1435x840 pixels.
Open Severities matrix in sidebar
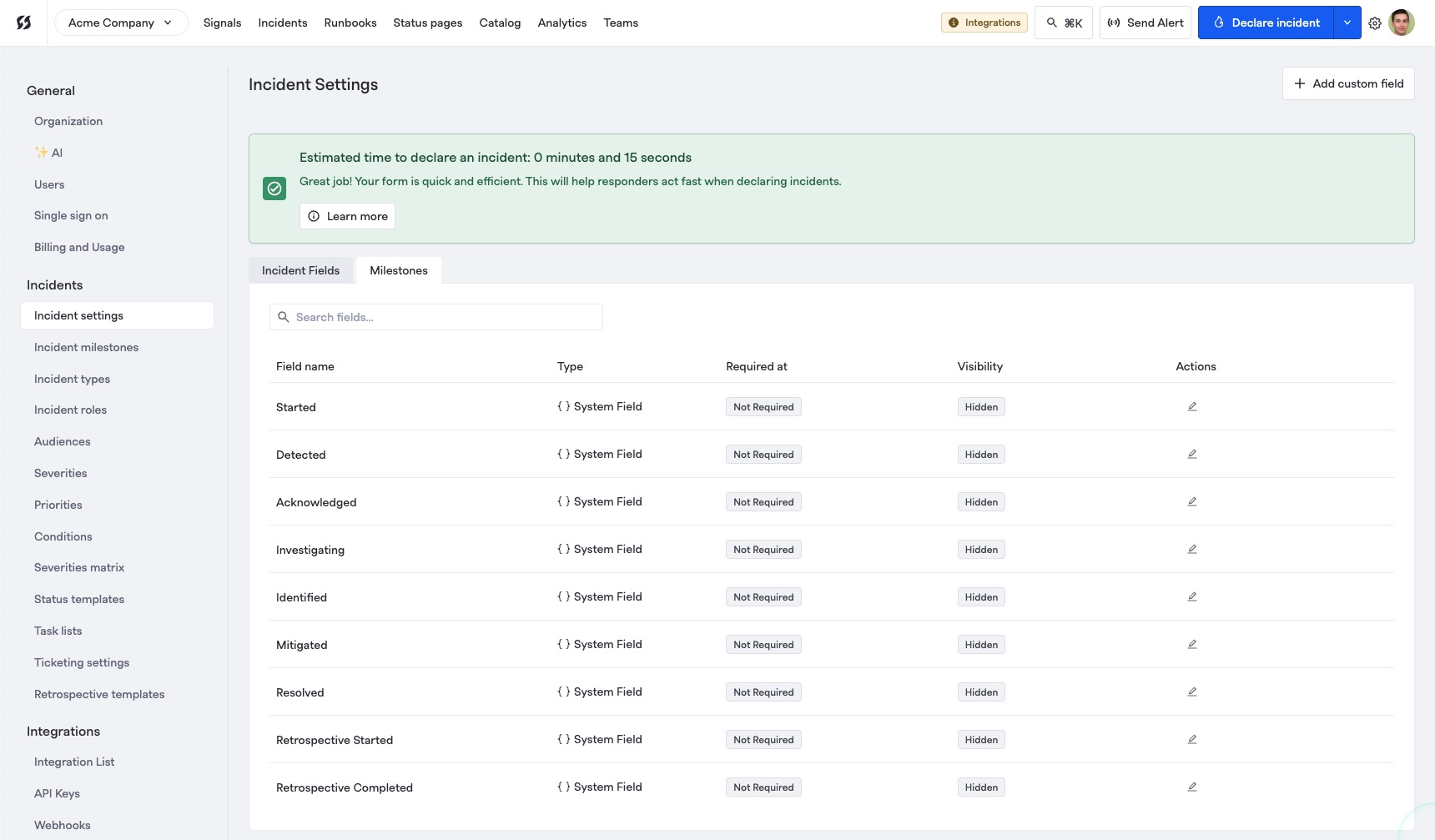coord(79,567)
